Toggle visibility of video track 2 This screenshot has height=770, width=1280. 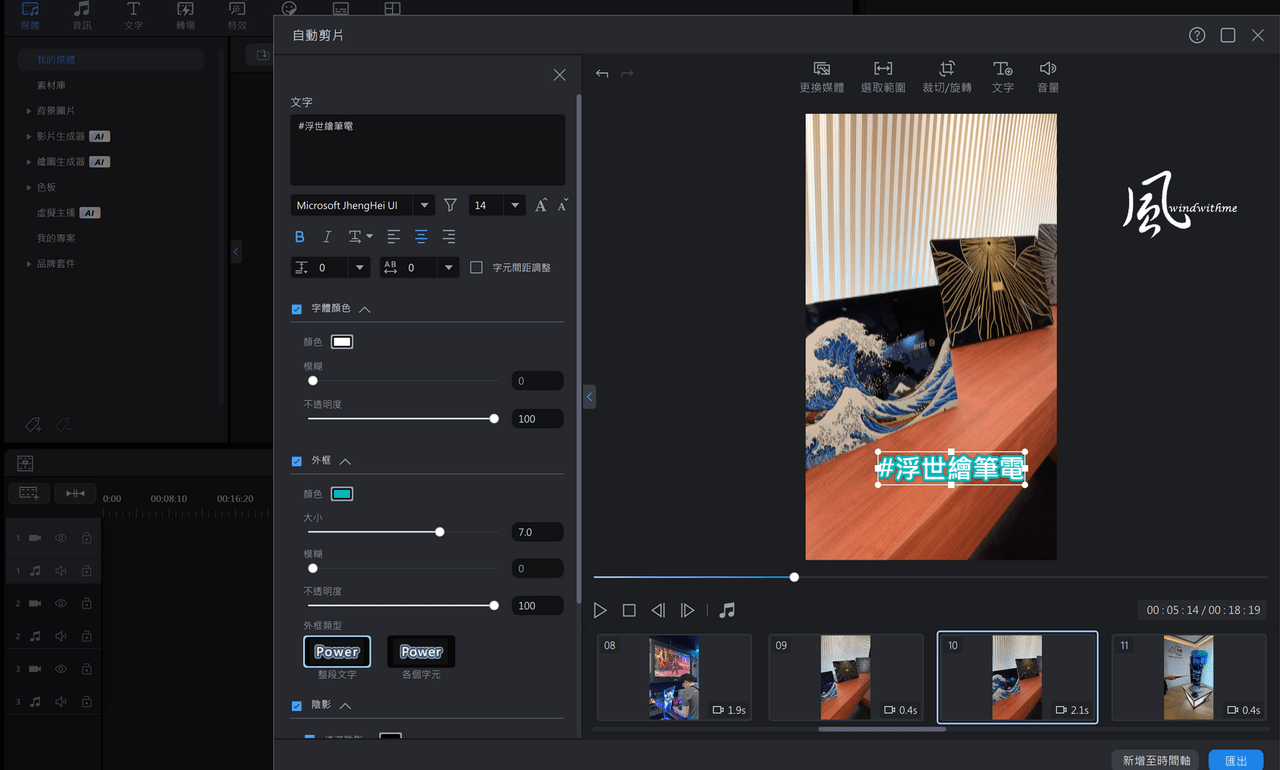pyautogui.click(x=61, y=603)
